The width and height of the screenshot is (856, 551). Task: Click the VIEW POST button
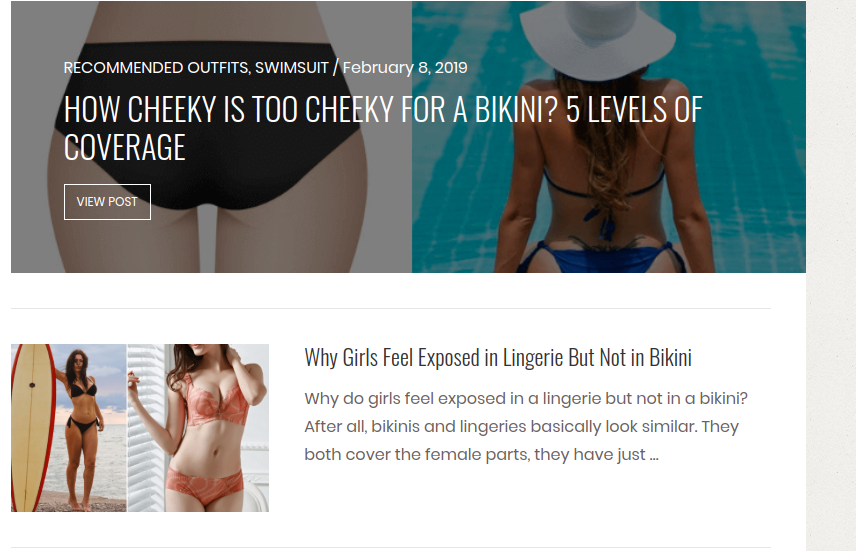[107, 202]
